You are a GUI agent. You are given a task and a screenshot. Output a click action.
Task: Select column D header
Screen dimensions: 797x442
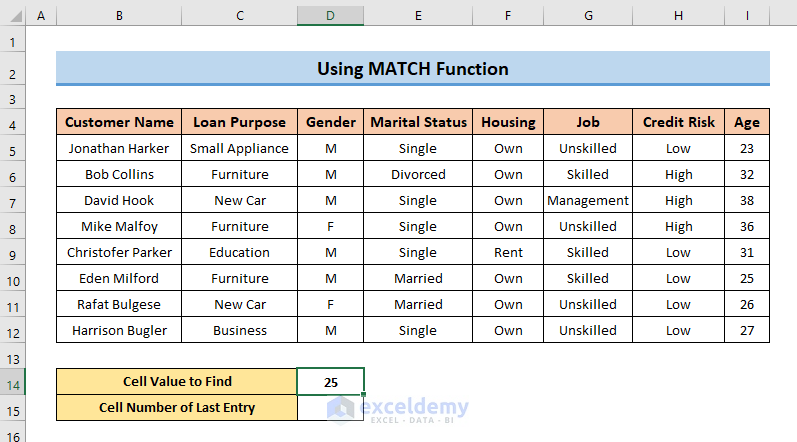point(330,18)
